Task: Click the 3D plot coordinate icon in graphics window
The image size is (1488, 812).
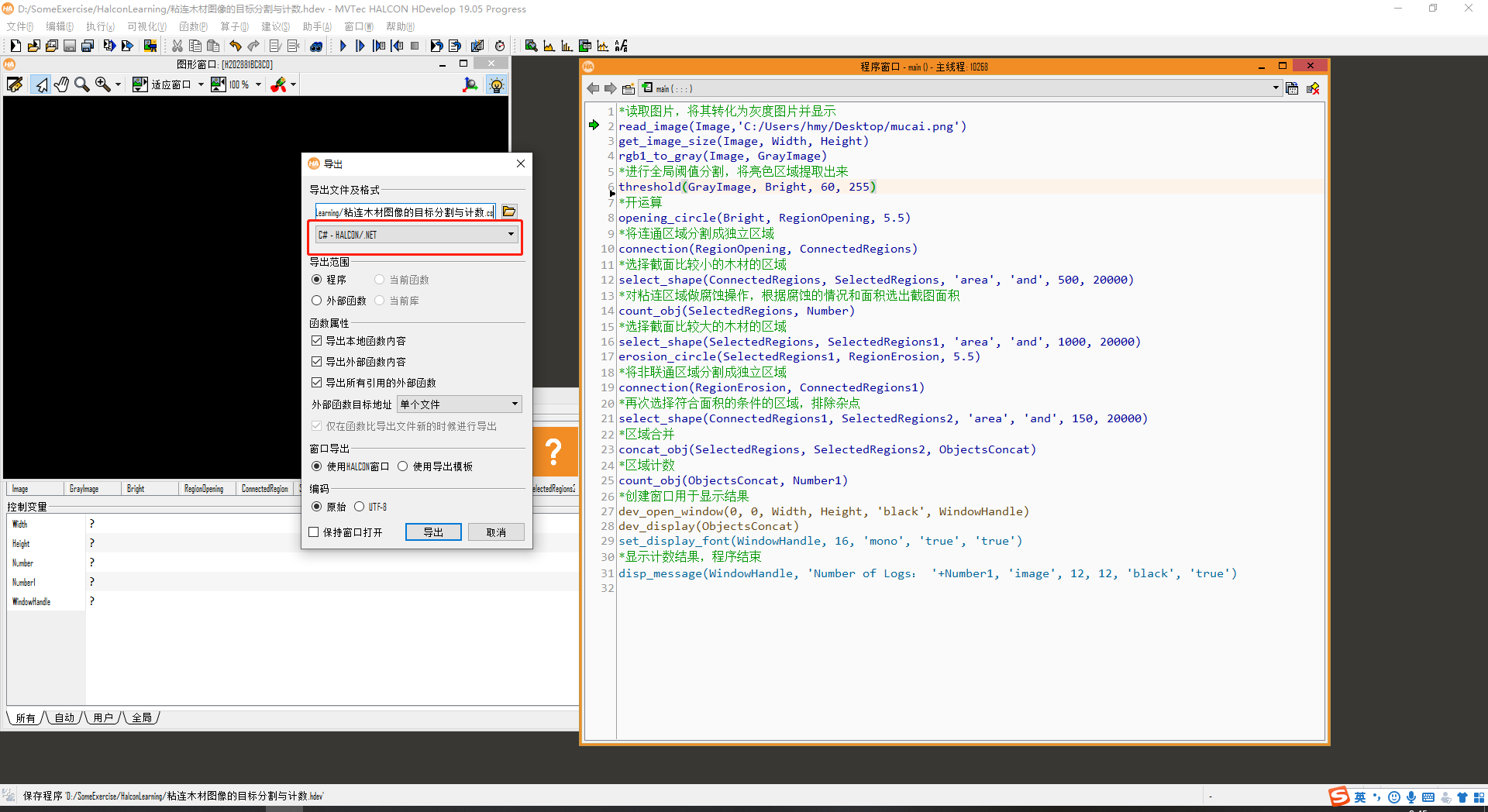Action: 470,84
